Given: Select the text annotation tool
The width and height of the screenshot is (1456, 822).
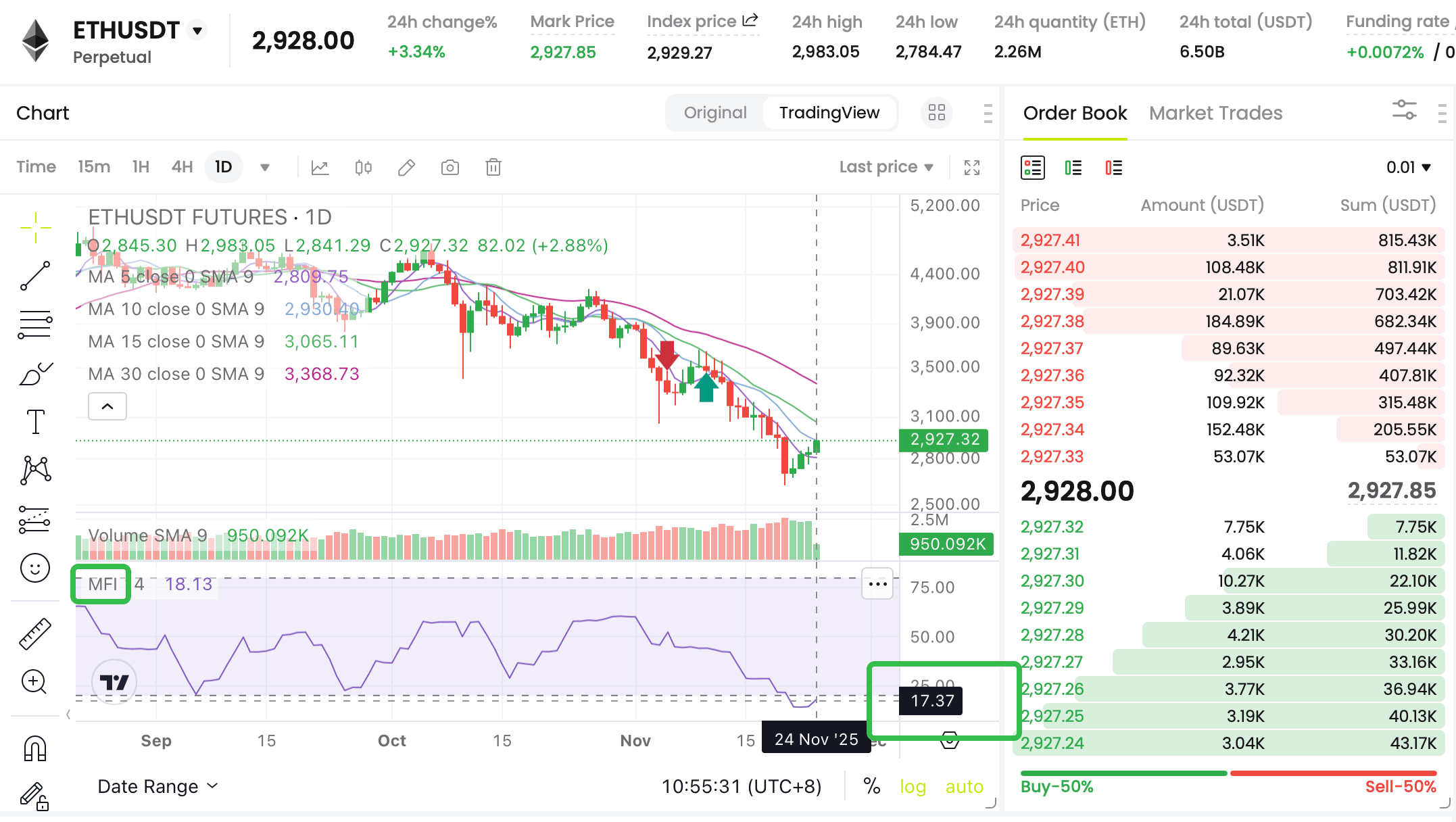Looking at the screenshot, I should [x=34, y=420].
